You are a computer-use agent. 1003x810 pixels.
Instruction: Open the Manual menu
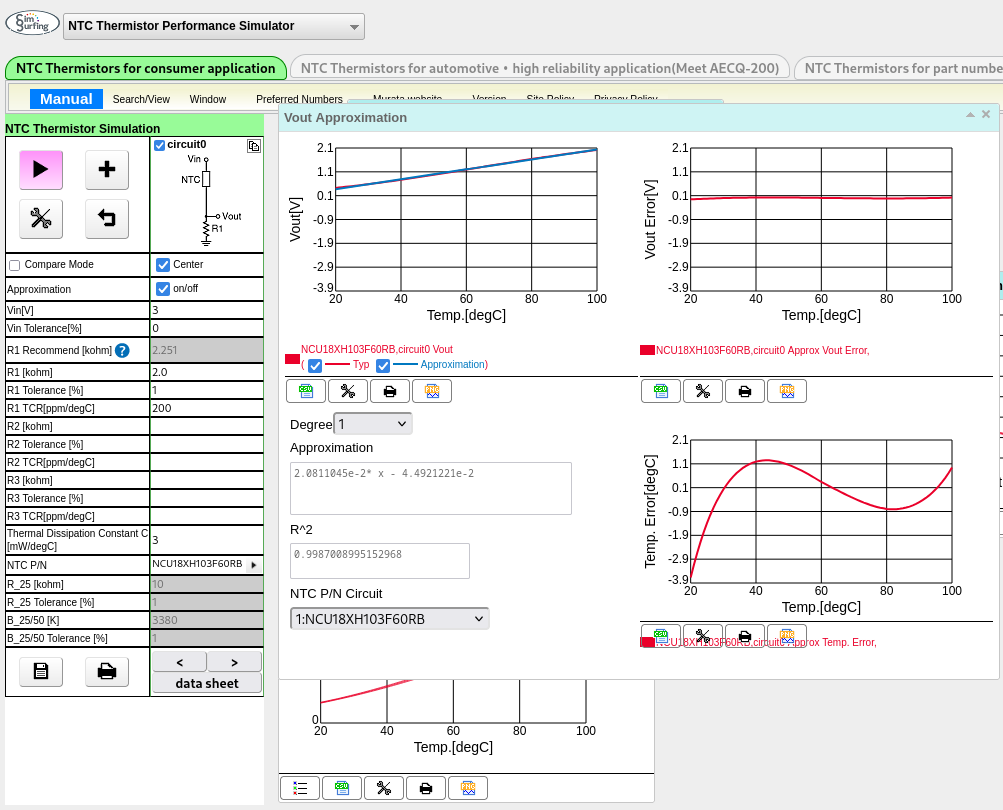[x=67, y=99]
